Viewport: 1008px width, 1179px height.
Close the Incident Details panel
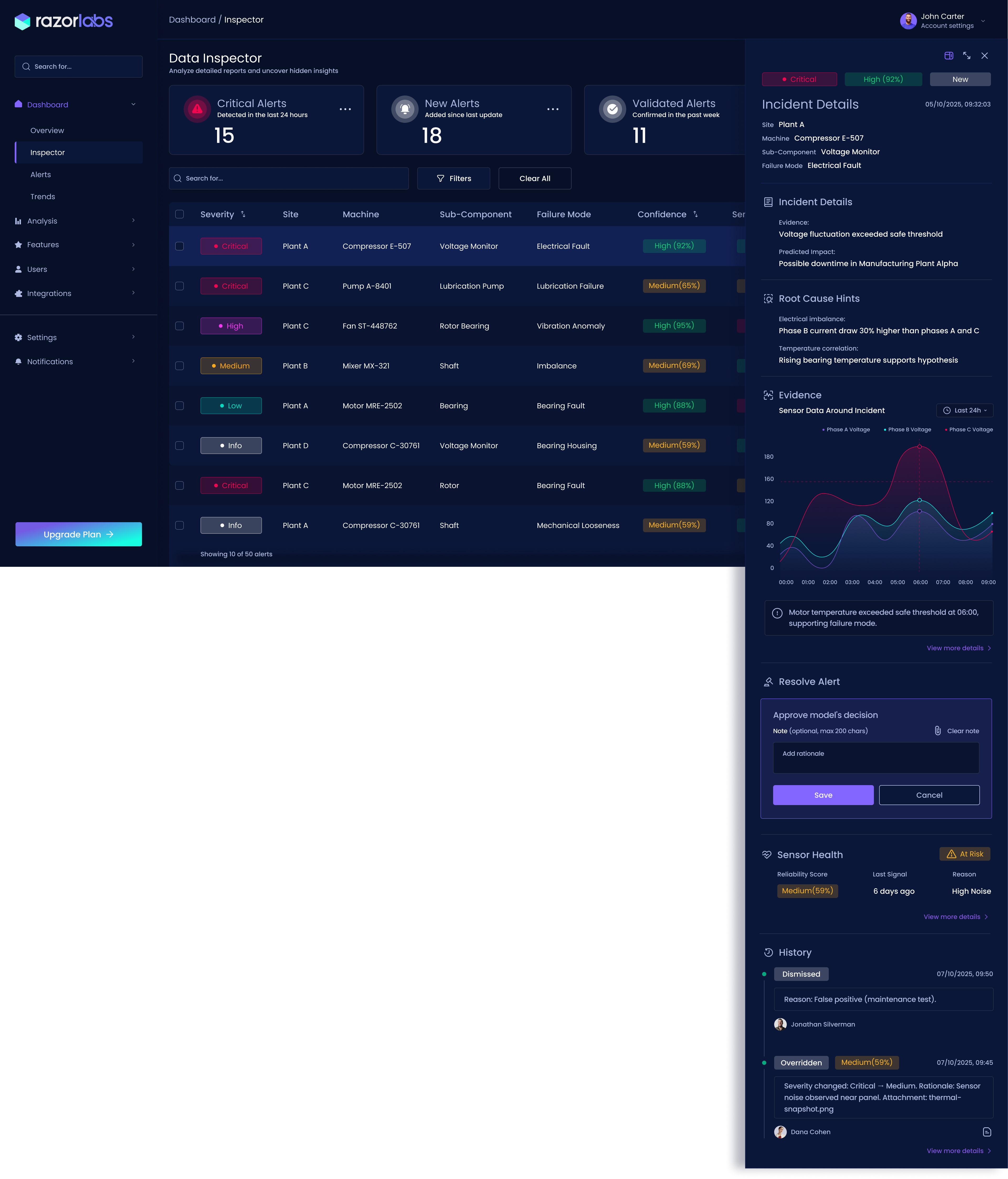tap(985, 56)
